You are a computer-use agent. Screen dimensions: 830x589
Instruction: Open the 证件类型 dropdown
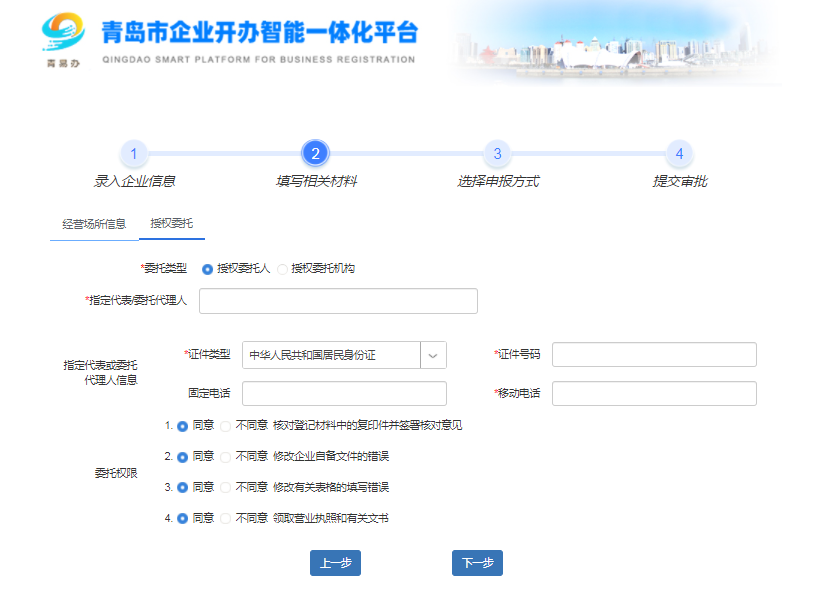pyautogui.click(x=433, y=354)
